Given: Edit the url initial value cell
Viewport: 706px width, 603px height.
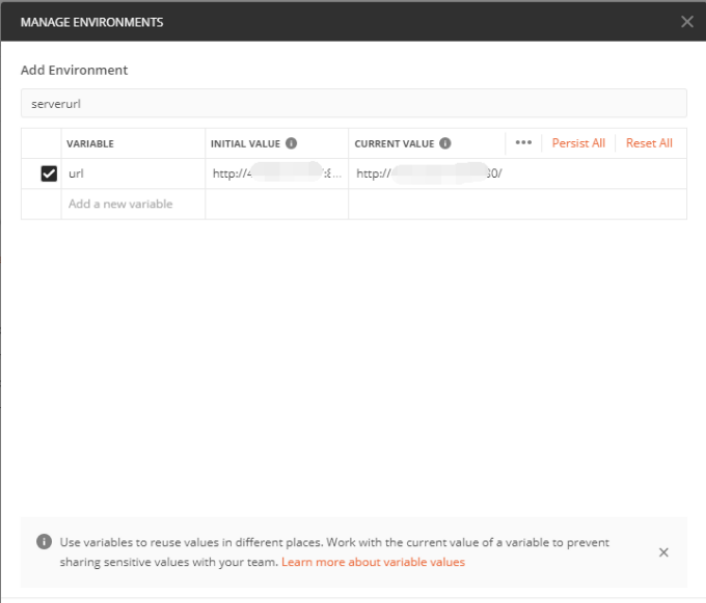Looking at the screenshot, I should 277,173.
